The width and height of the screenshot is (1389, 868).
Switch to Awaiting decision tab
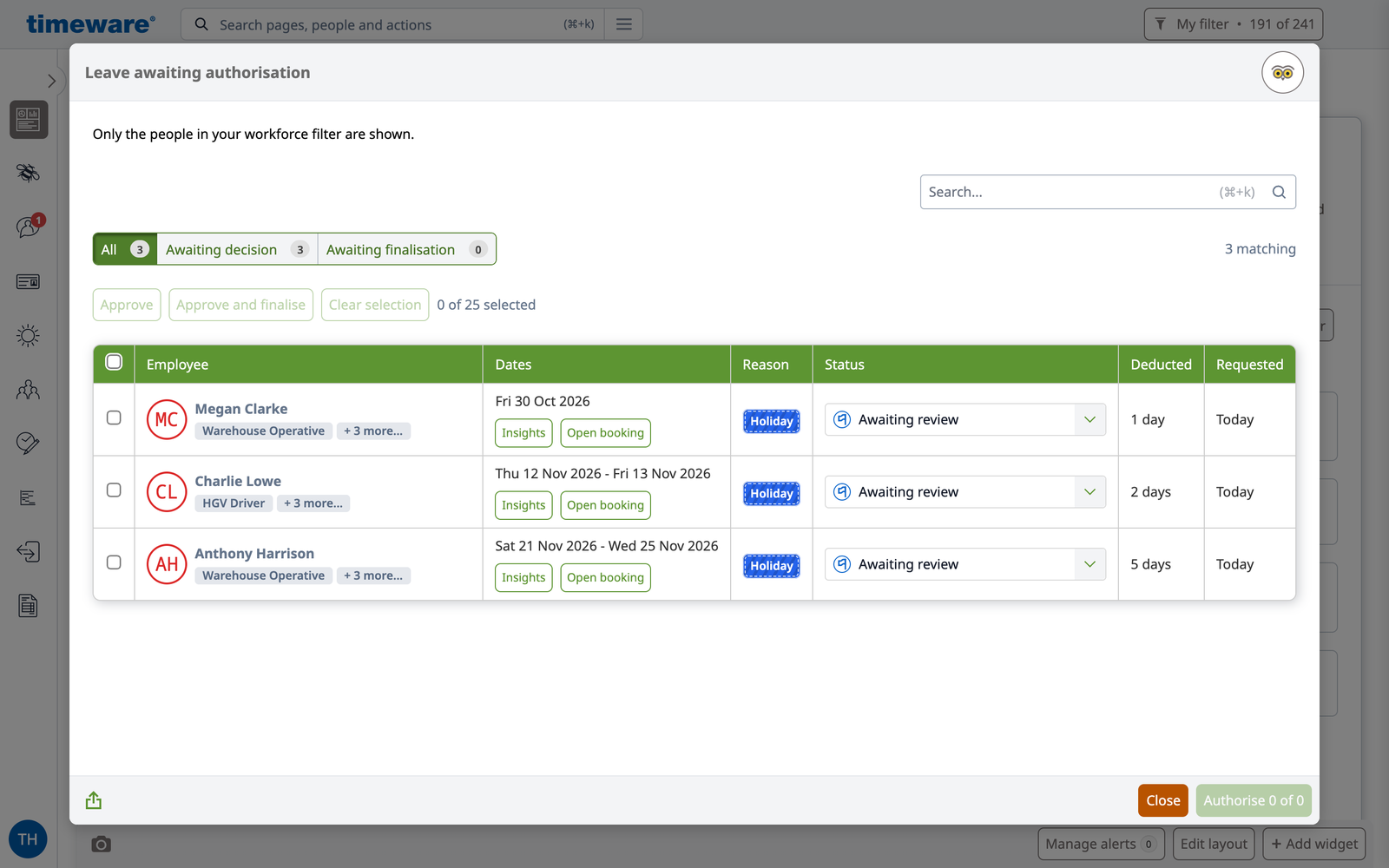tap(237, 249)
